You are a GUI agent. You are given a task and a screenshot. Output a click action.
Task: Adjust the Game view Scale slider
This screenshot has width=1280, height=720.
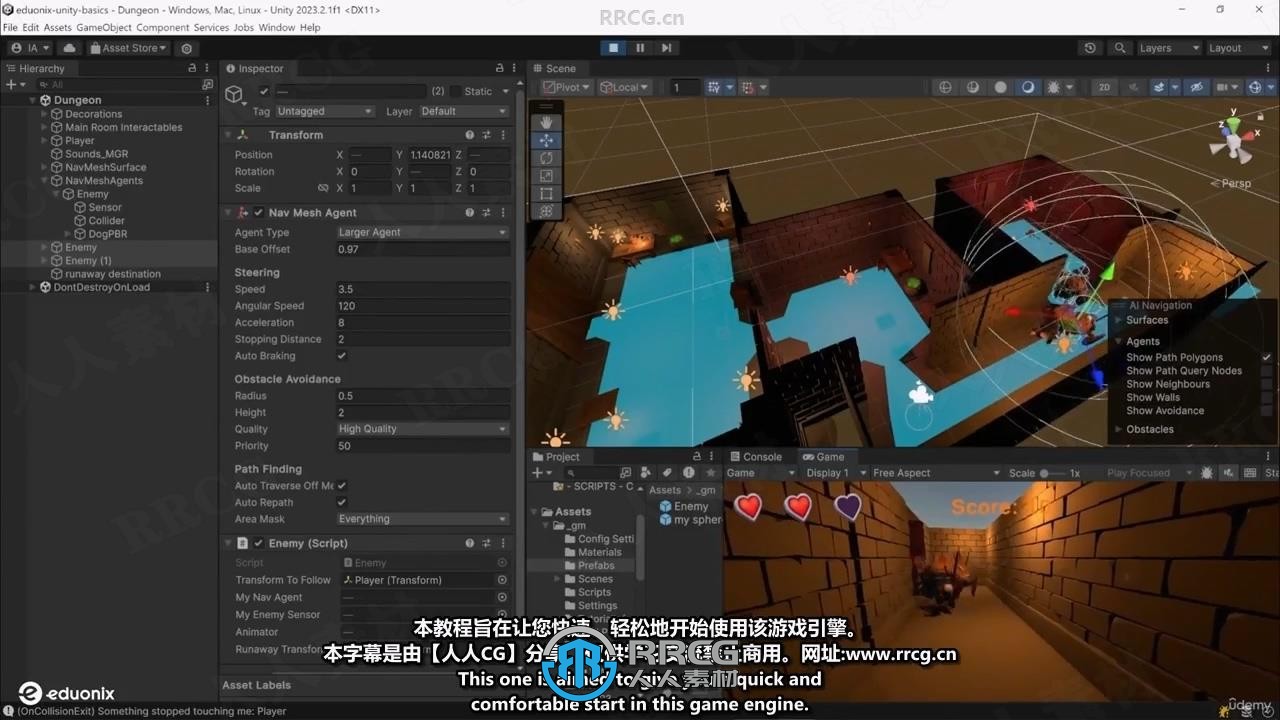pos(1052,473)
